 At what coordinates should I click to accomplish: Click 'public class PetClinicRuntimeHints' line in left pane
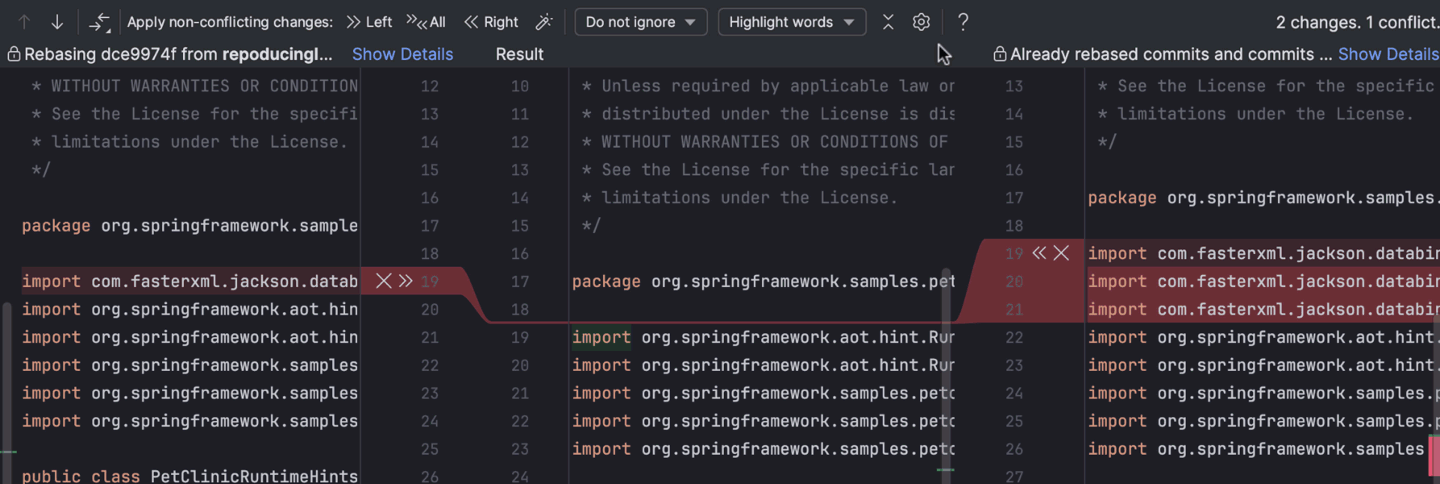[x=190, y=476]
